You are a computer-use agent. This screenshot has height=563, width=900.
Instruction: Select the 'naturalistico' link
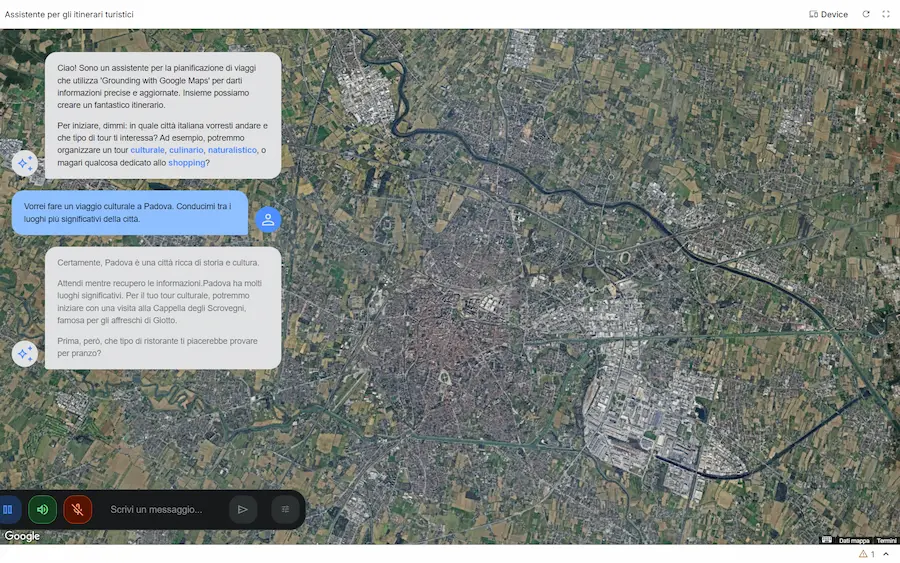point(232,150)
